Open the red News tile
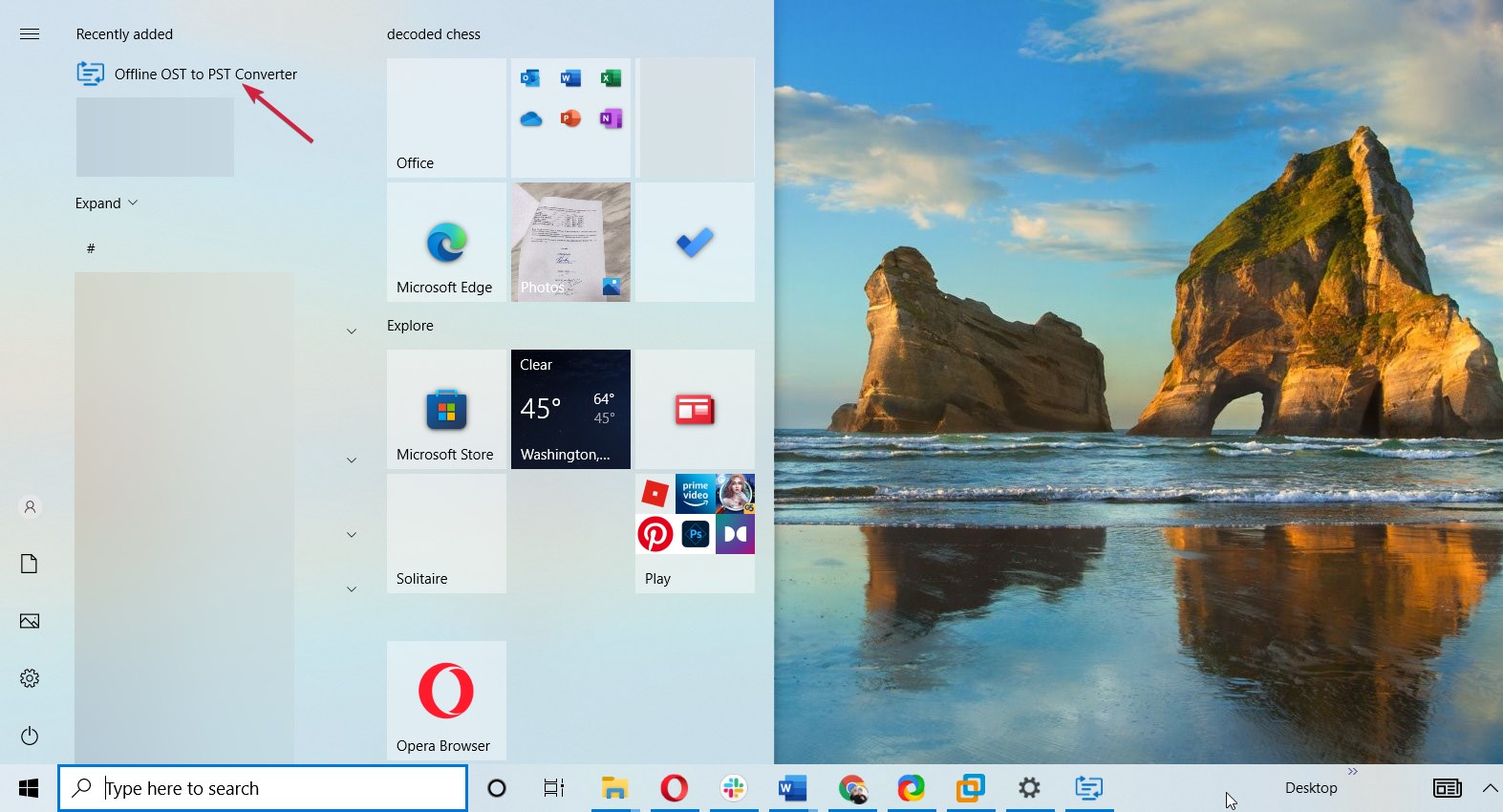Image resolution: width=1503 pixels, height=812 pixels. tap(695, 409)
